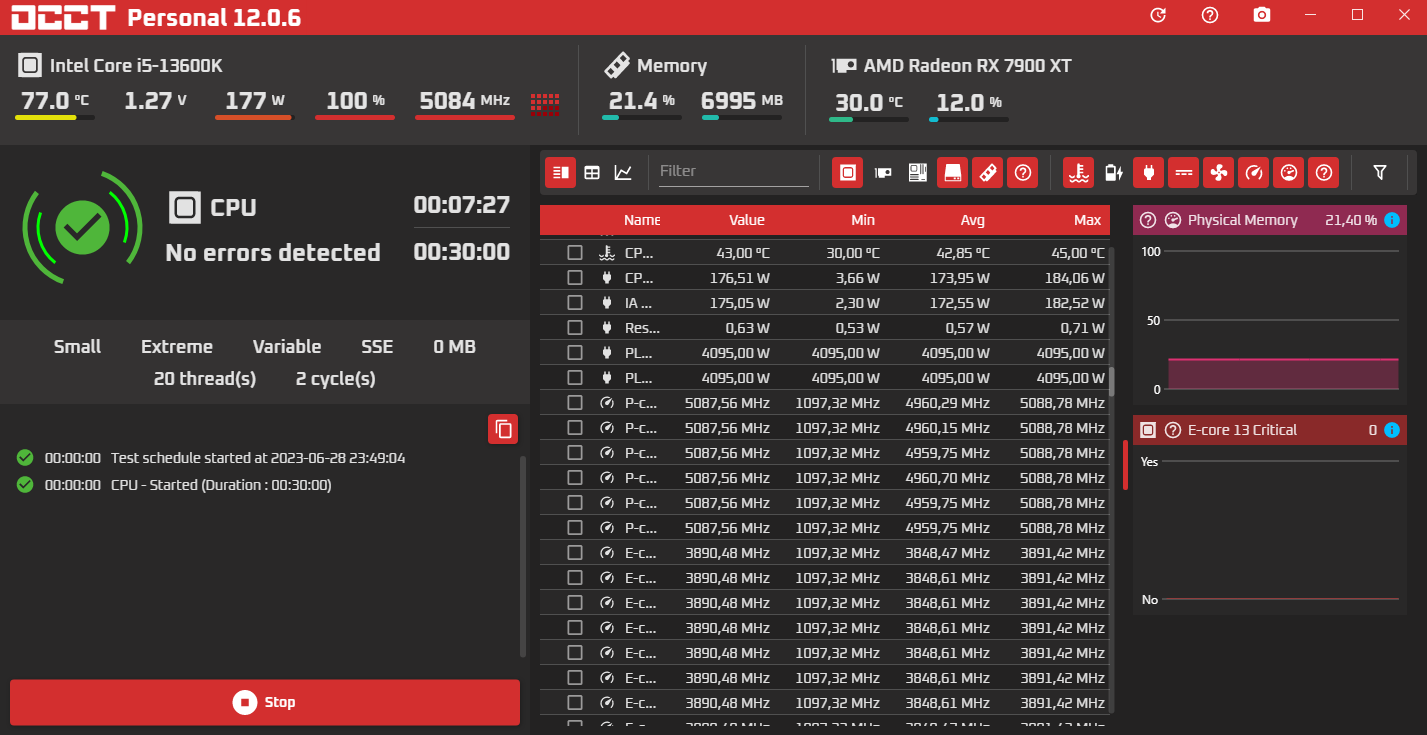The image size is (1427, 735).
Task: Stop the running CPU test
Action: coord(265,702)
